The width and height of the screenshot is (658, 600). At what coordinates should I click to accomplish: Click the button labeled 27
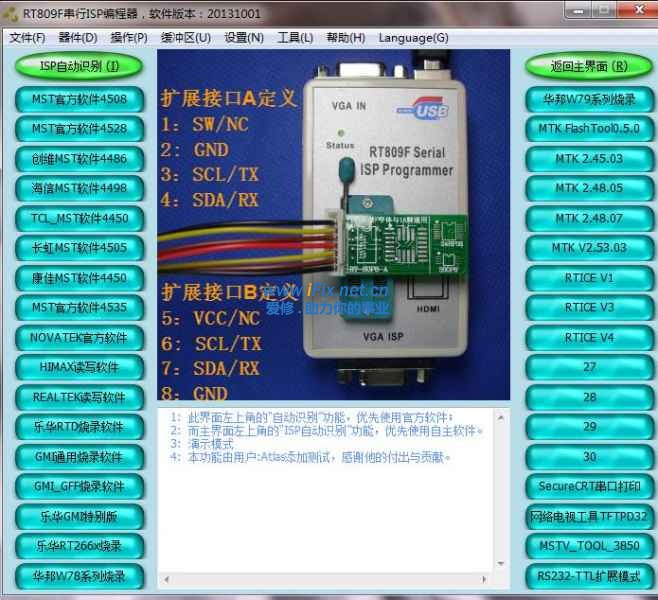point(589,368)
